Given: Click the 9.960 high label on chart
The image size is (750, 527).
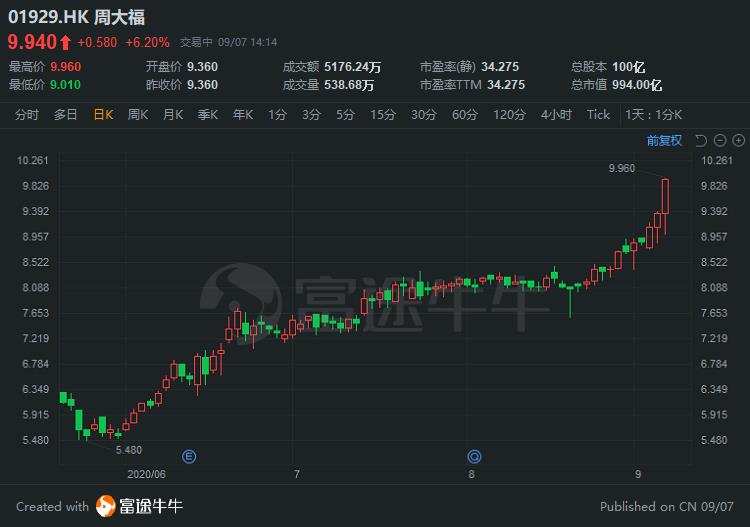Looking at the screenshot, I should [622, 168].
